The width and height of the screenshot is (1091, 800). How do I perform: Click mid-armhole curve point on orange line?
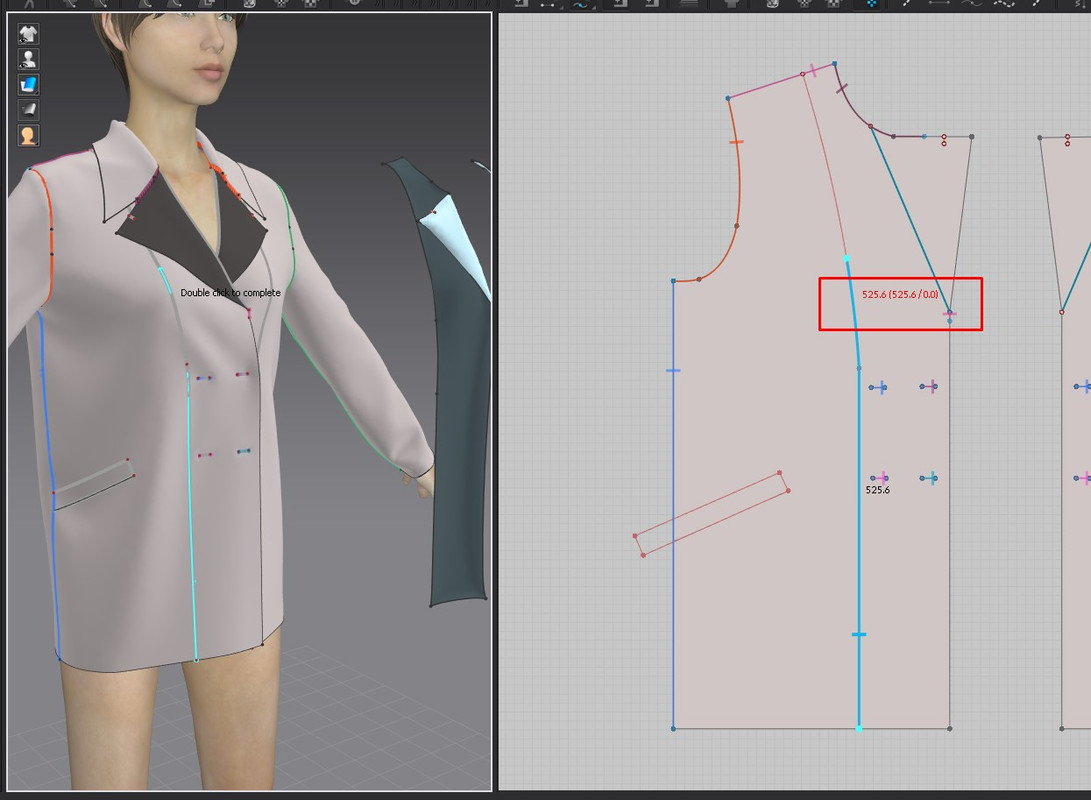coord(737,226)
